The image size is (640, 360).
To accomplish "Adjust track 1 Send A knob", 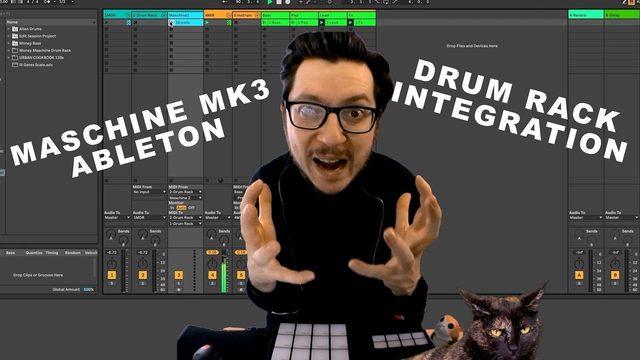I will 111,234.
